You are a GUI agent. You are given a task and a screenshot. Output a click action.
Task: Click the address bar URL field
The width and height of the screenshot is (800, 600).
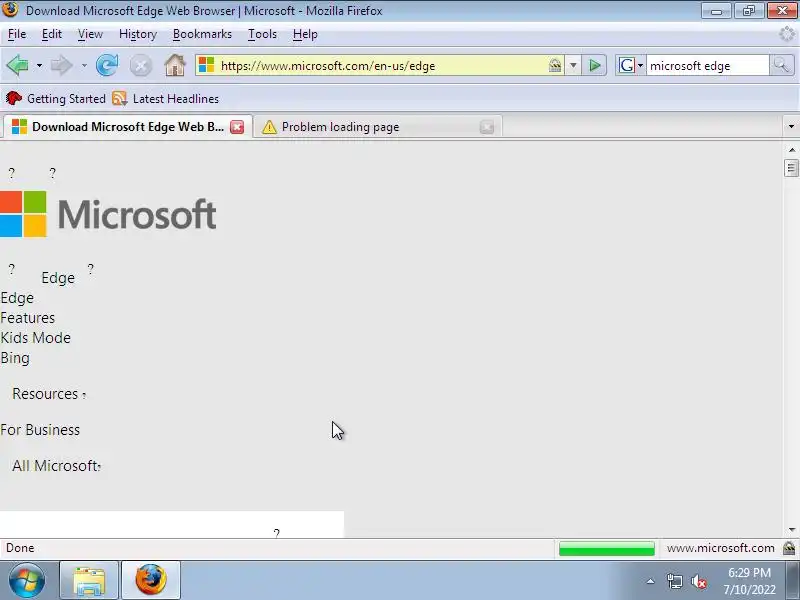coord(380,65)
